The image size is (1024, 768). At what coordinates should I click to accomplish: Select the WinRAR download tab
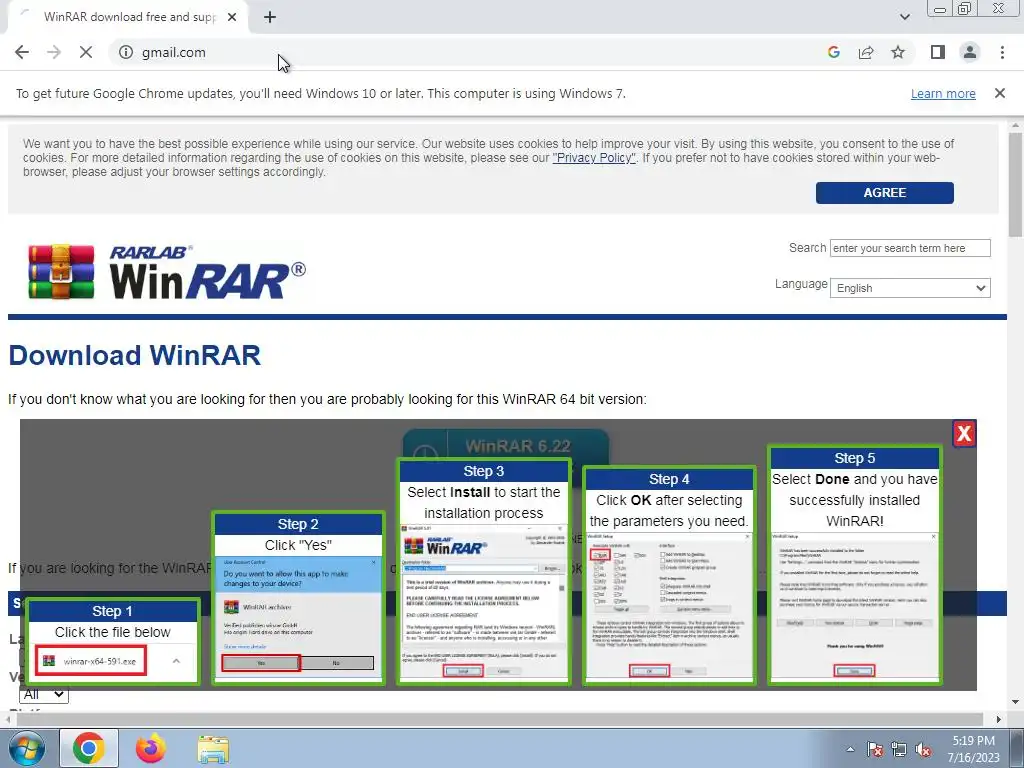click(x=127, y=18)
